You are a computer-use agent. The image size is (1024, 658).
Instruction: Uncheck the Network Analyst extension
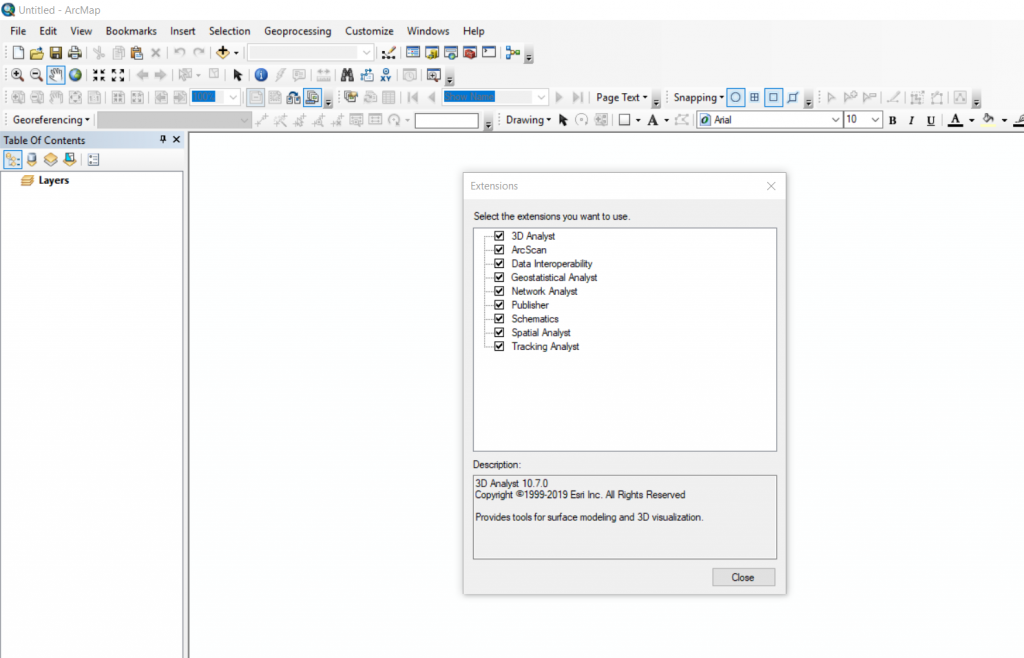[499, 290]
